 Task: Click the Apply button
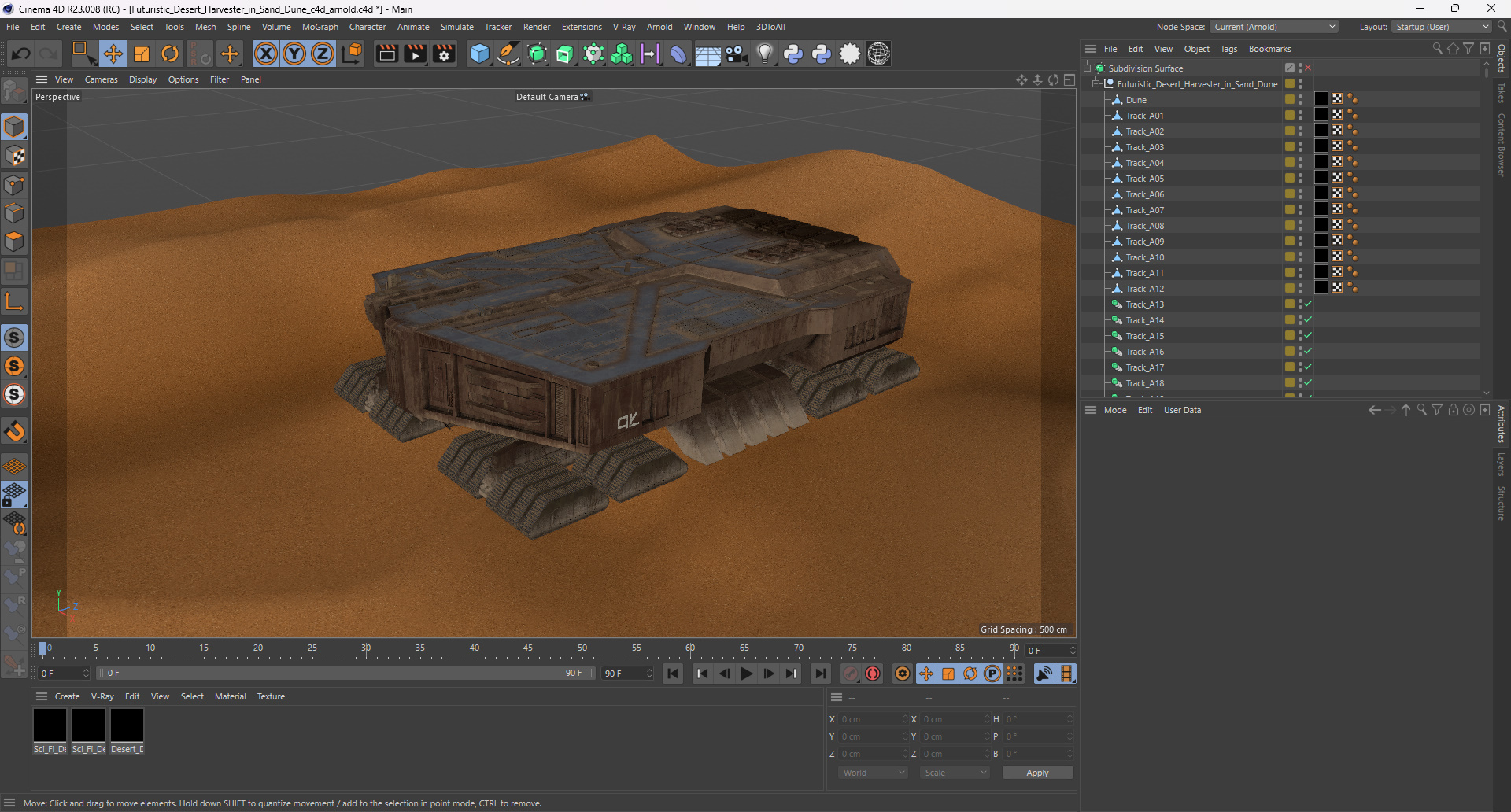click(x=1036, y=773)
